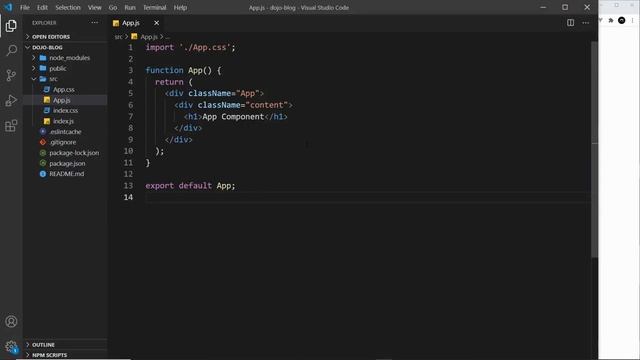
Task: Select App.js in the explorer tree
Action: (65, 100)
